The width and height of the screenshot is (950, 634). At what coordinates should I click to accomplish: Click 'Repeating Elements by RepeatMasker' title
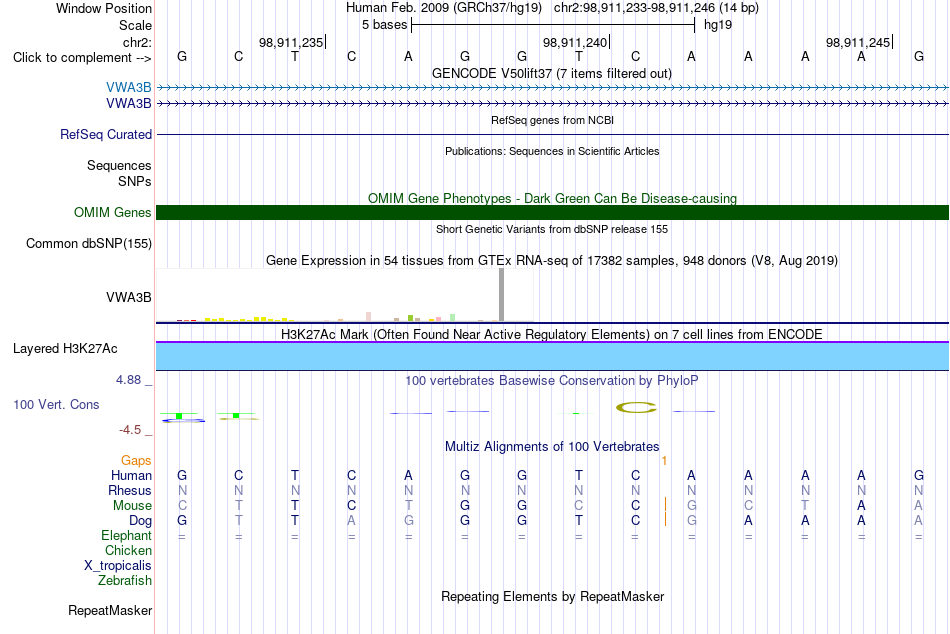tap(552, 596)
